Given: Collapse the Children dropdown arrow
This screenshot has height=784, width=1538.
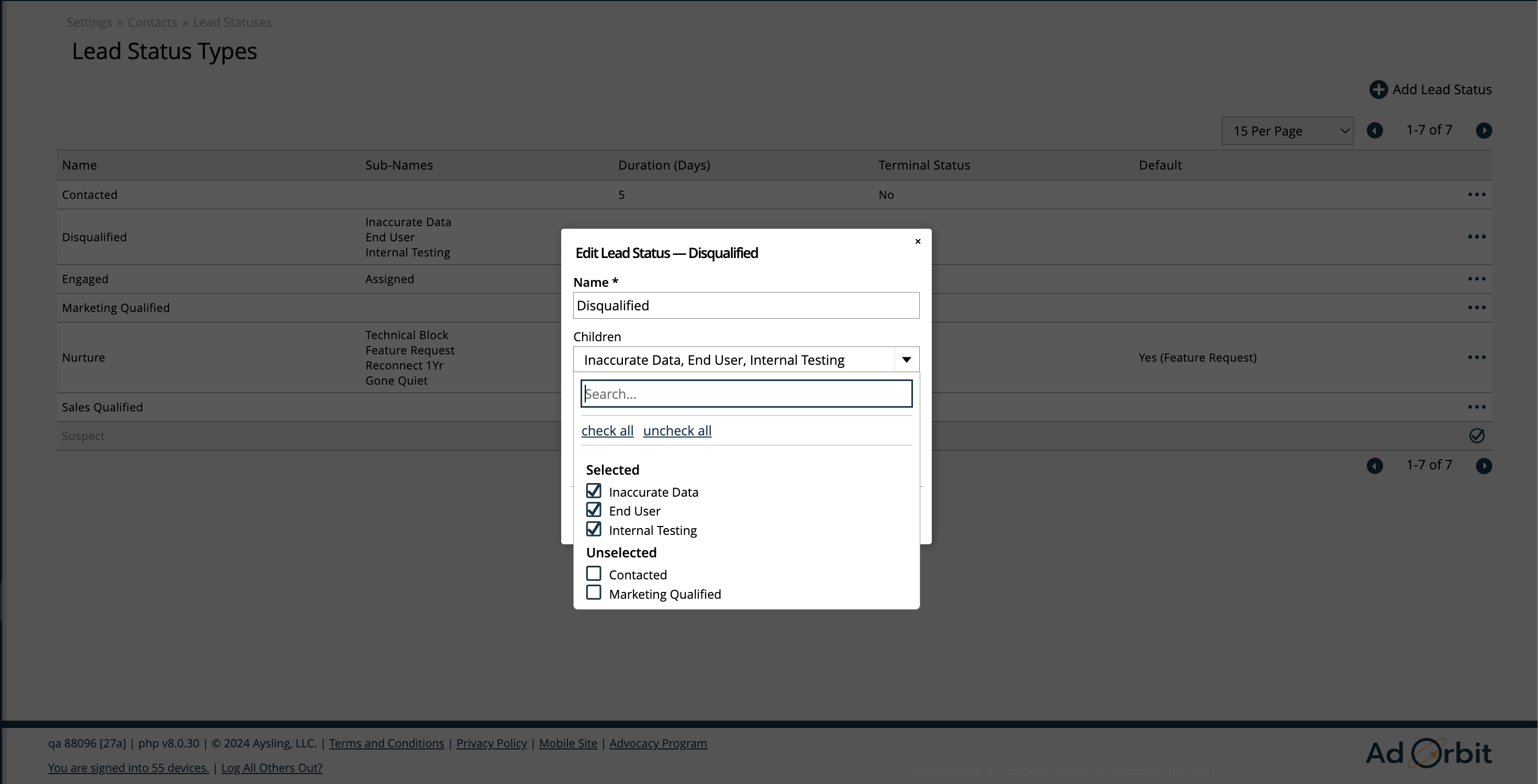Looking at the screenshot, I should tap(906, 360).
